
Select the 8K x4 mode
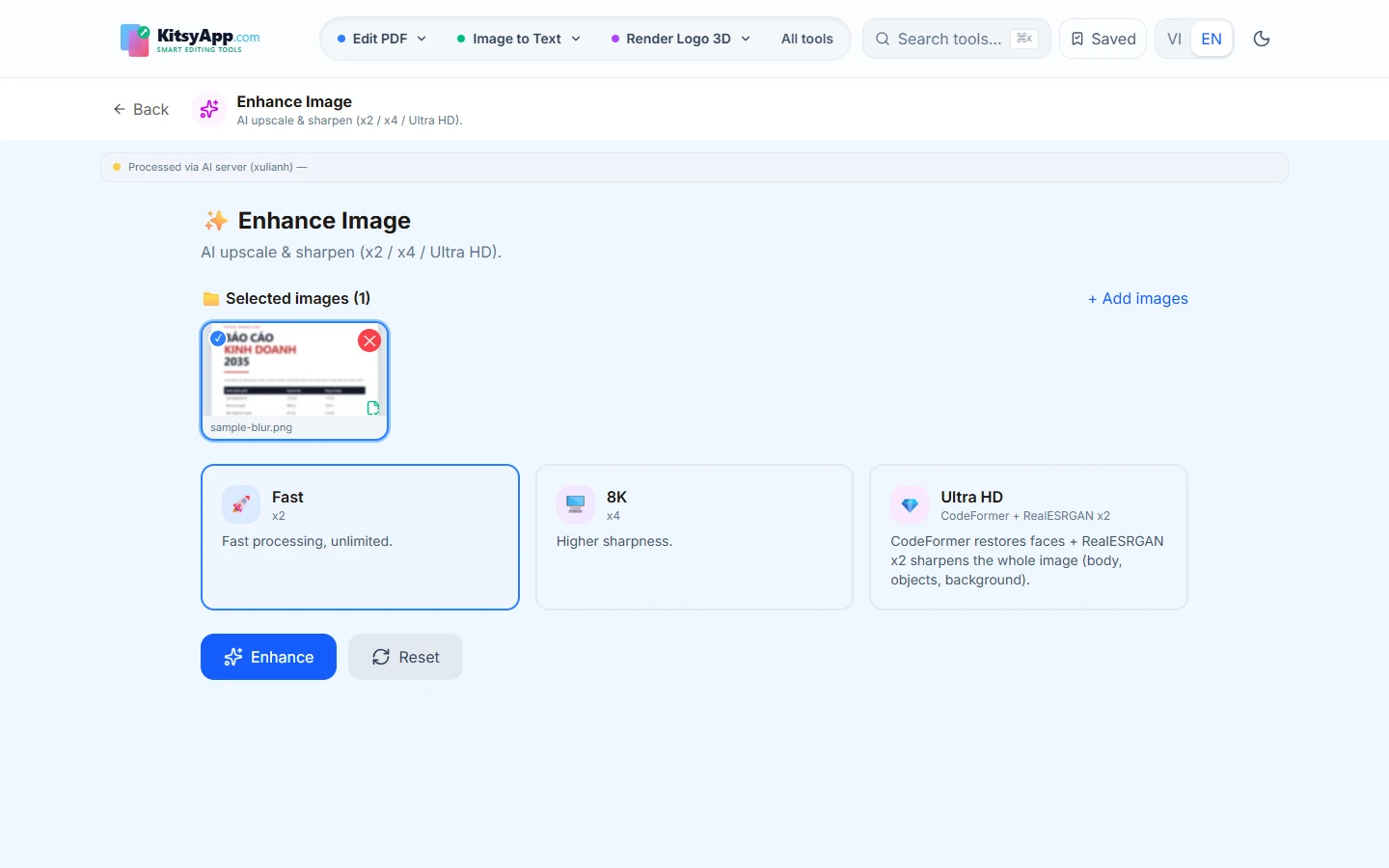tap(694, 537)
